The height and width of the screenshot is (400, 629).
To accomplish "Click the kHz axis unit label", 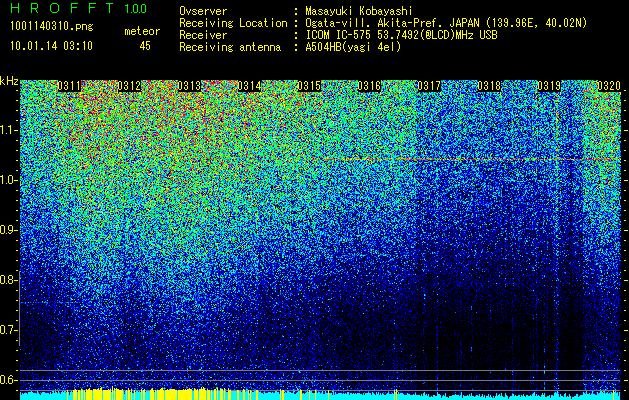I will coord(9,81).
